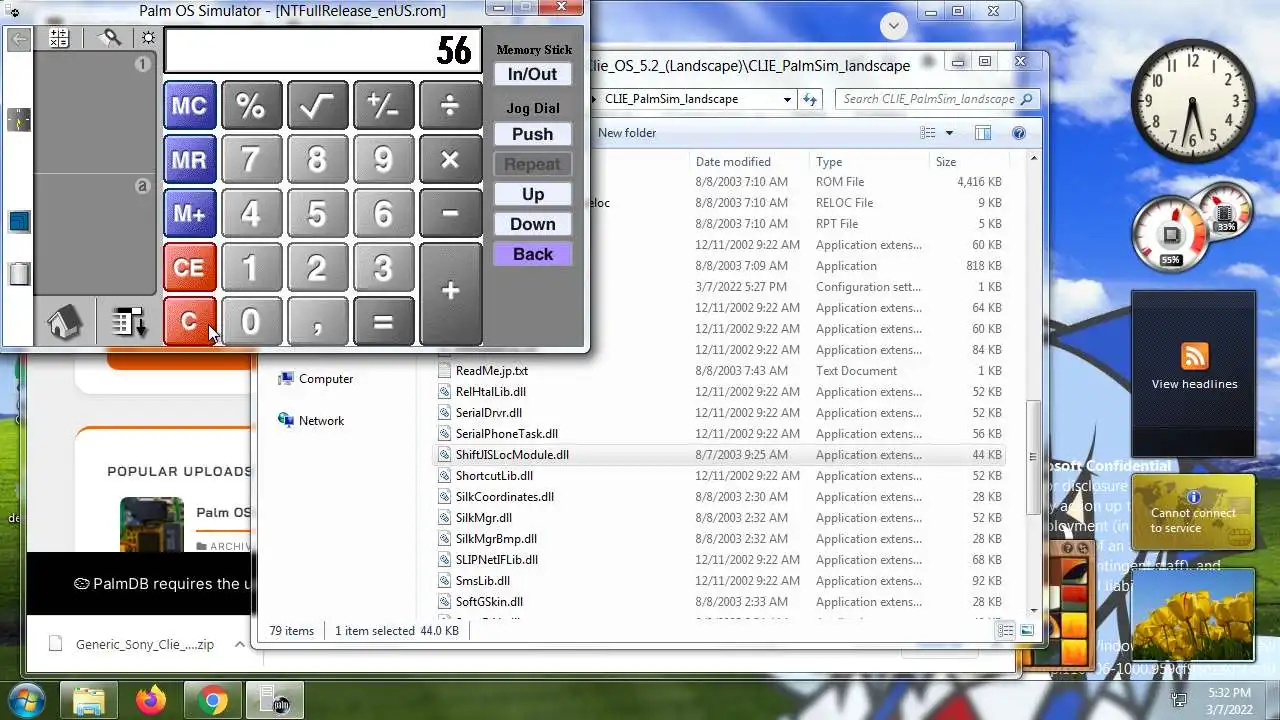Open the Explorer change-view dropdown arrow
This screenshot has width=1280, height=720.
tap(949, 133)
